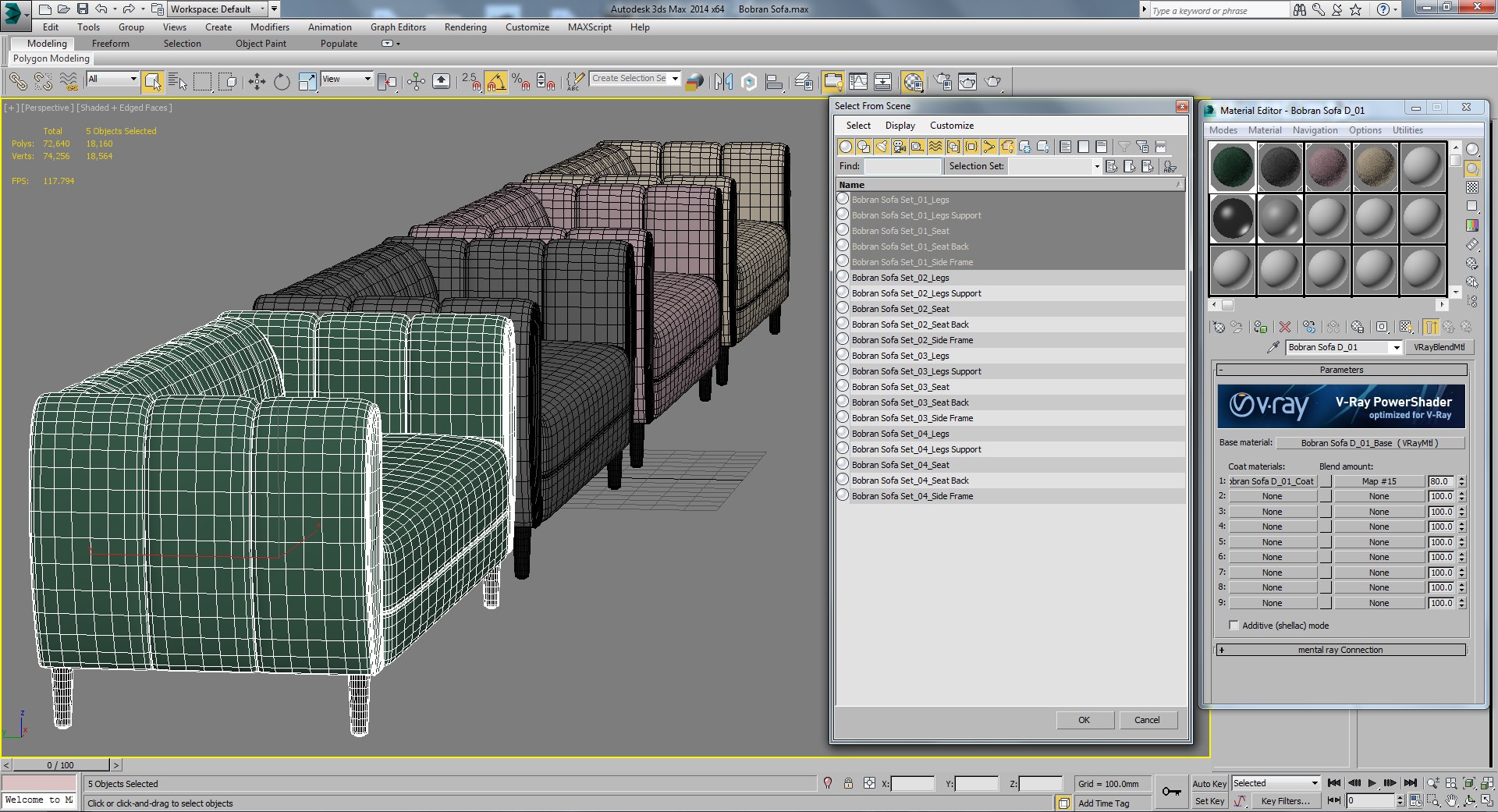The image size is (1498, 812).
Task: Open the Rendering menu
Action: [x=465, y=27]
